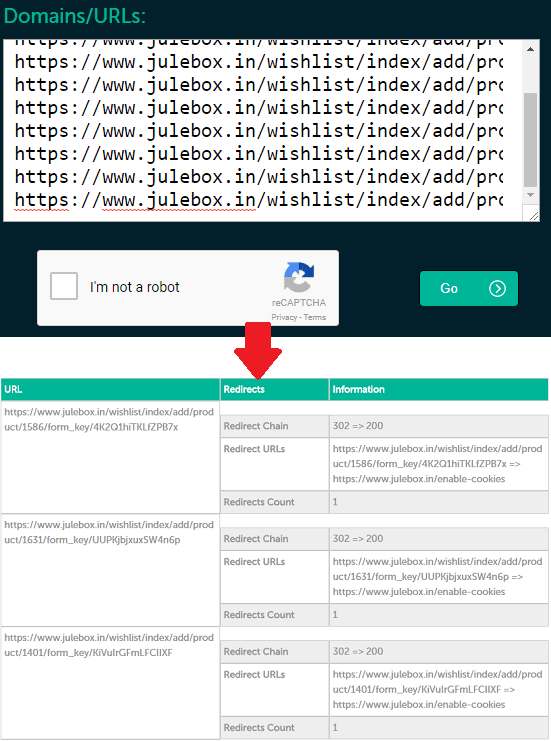Click the 302 => 200 value for product 1401

(358, 652)
